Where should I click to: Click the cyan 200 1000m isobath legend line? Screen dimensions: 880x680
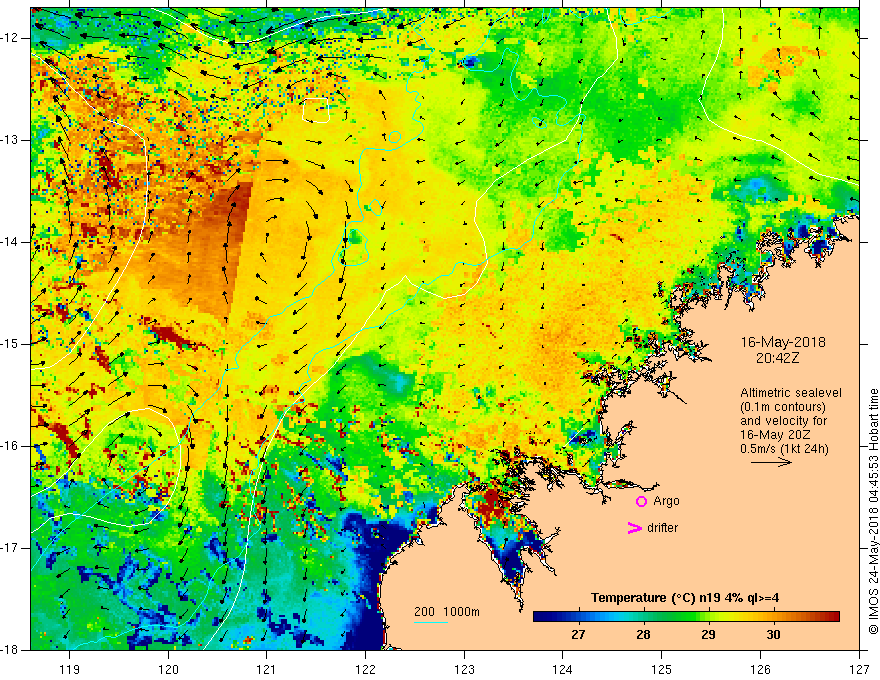[x=431, y=622]
